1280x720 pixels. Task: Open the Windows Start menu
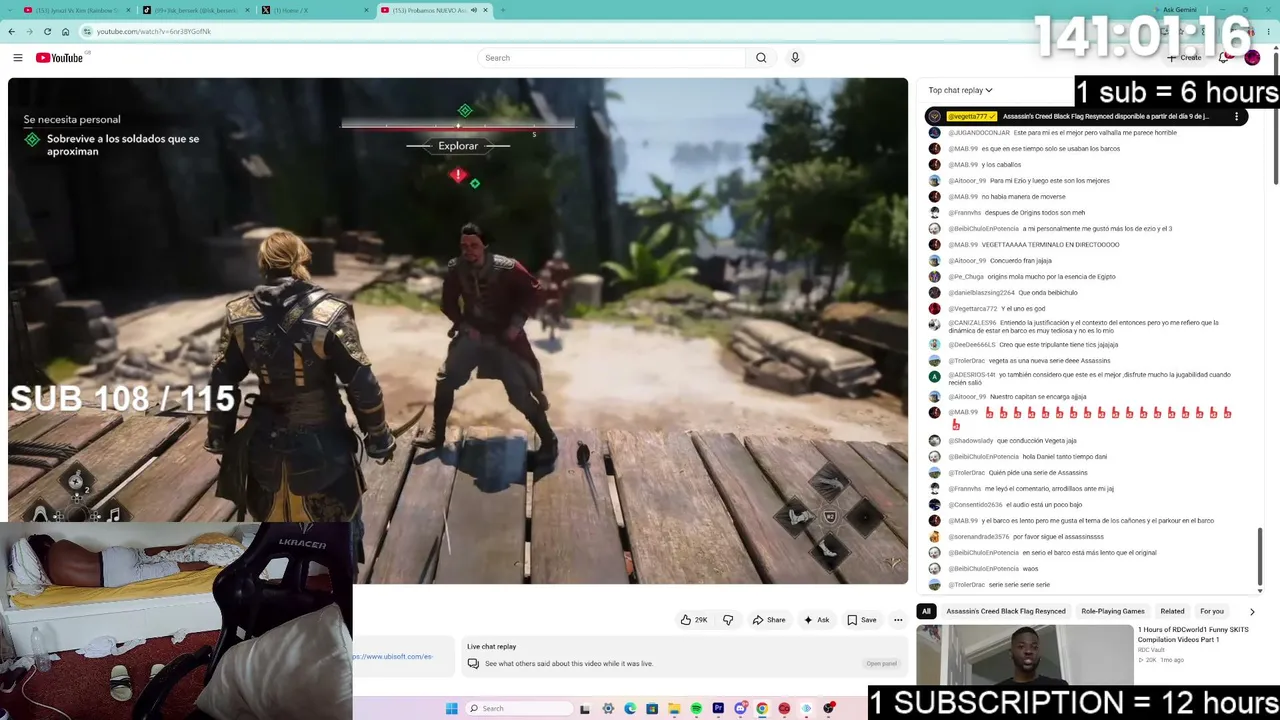452,709
